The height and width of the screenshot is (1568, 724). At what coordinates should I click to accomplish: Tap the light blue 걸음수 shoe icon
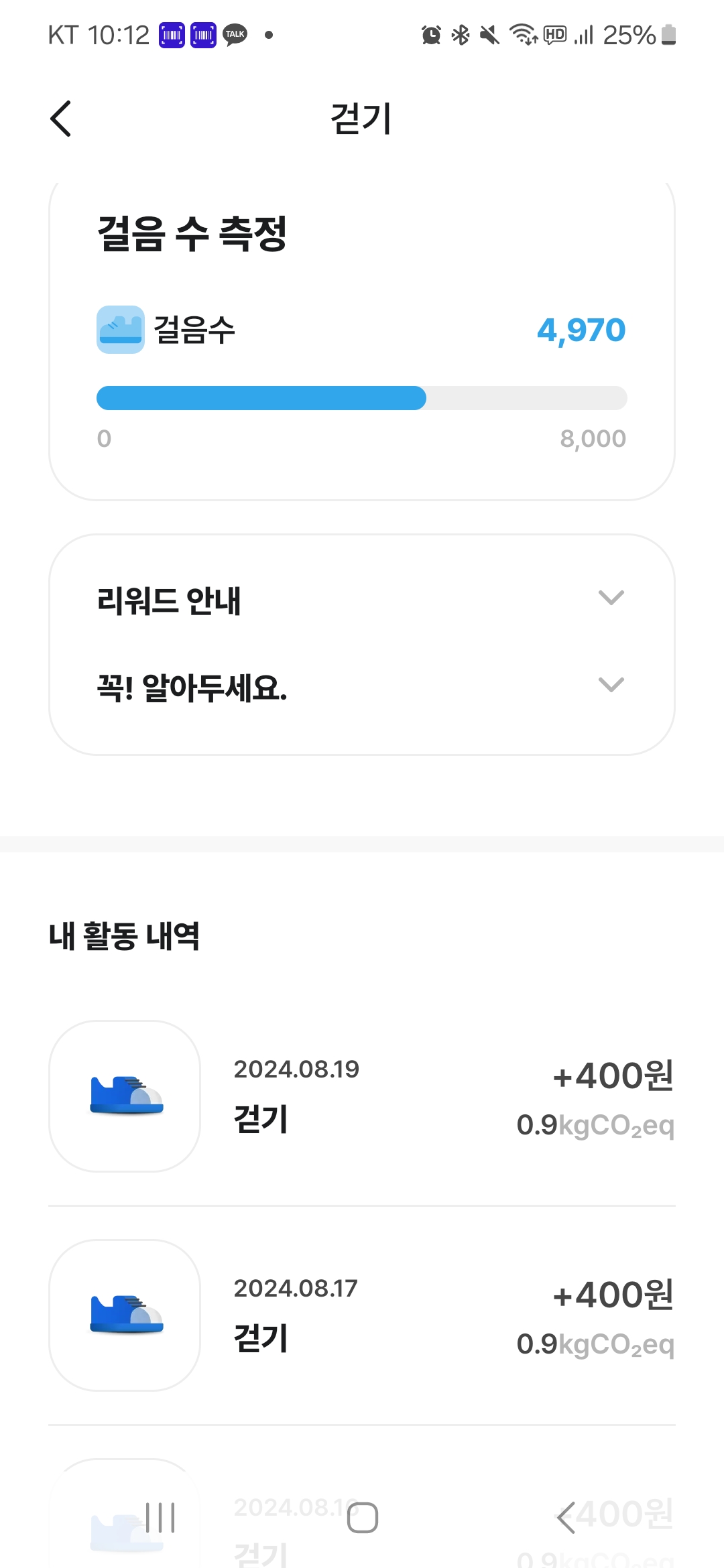(121, 330)
